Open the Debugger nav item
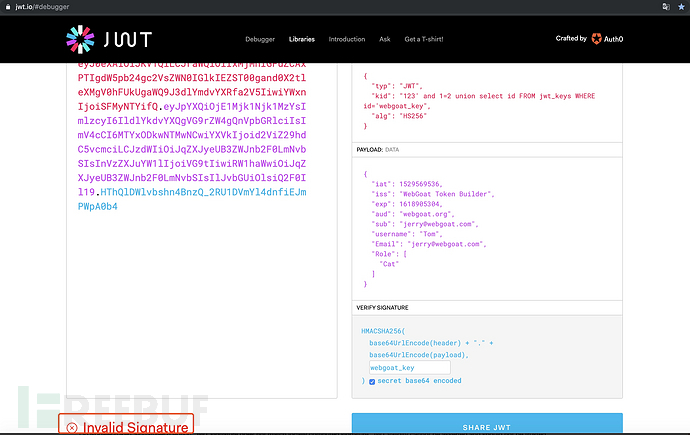This screenshot has width=690, height=435. [260, 39]
